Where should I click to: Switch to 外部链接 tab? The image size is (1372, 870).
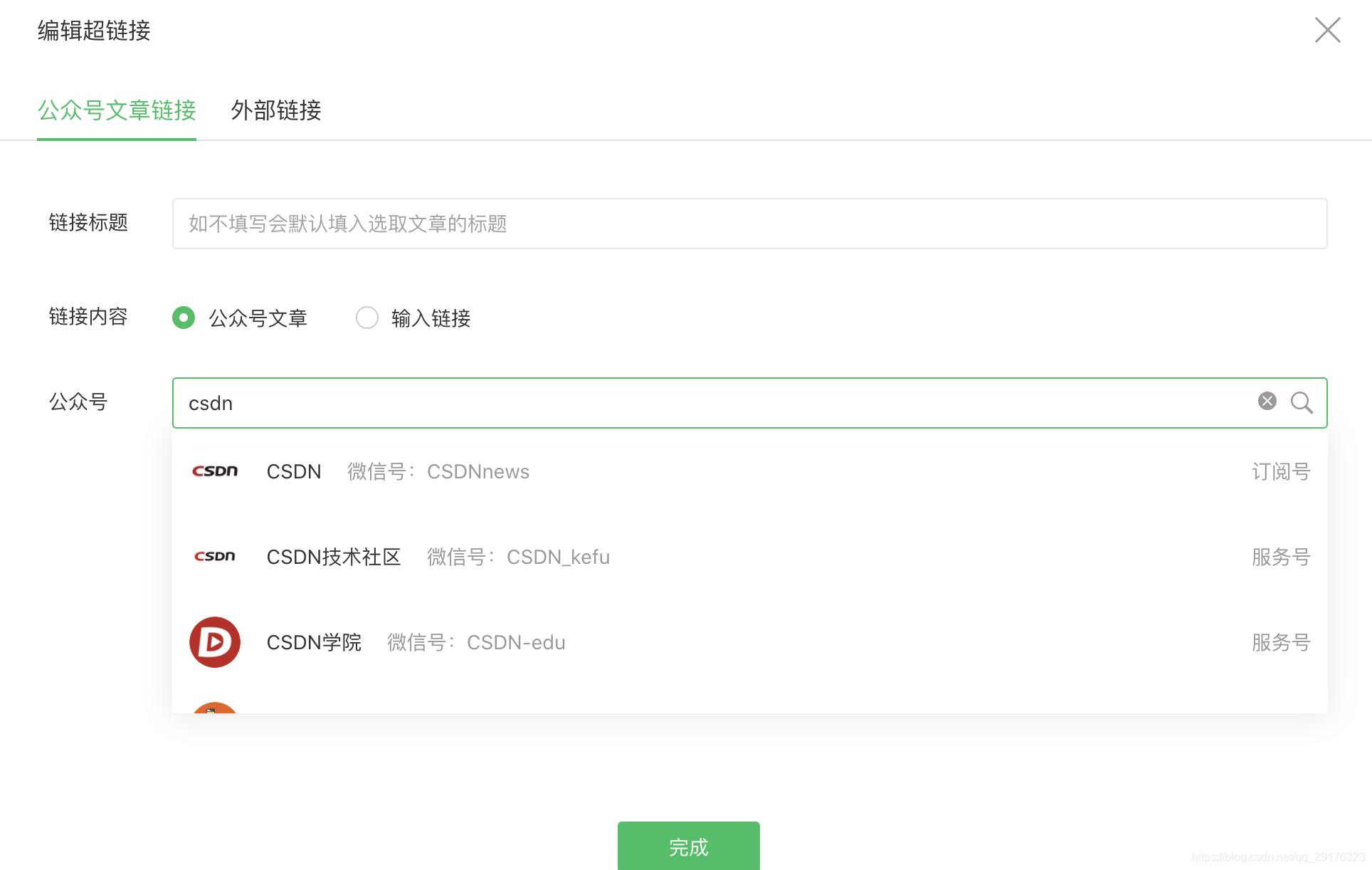(x=276, y=110)
